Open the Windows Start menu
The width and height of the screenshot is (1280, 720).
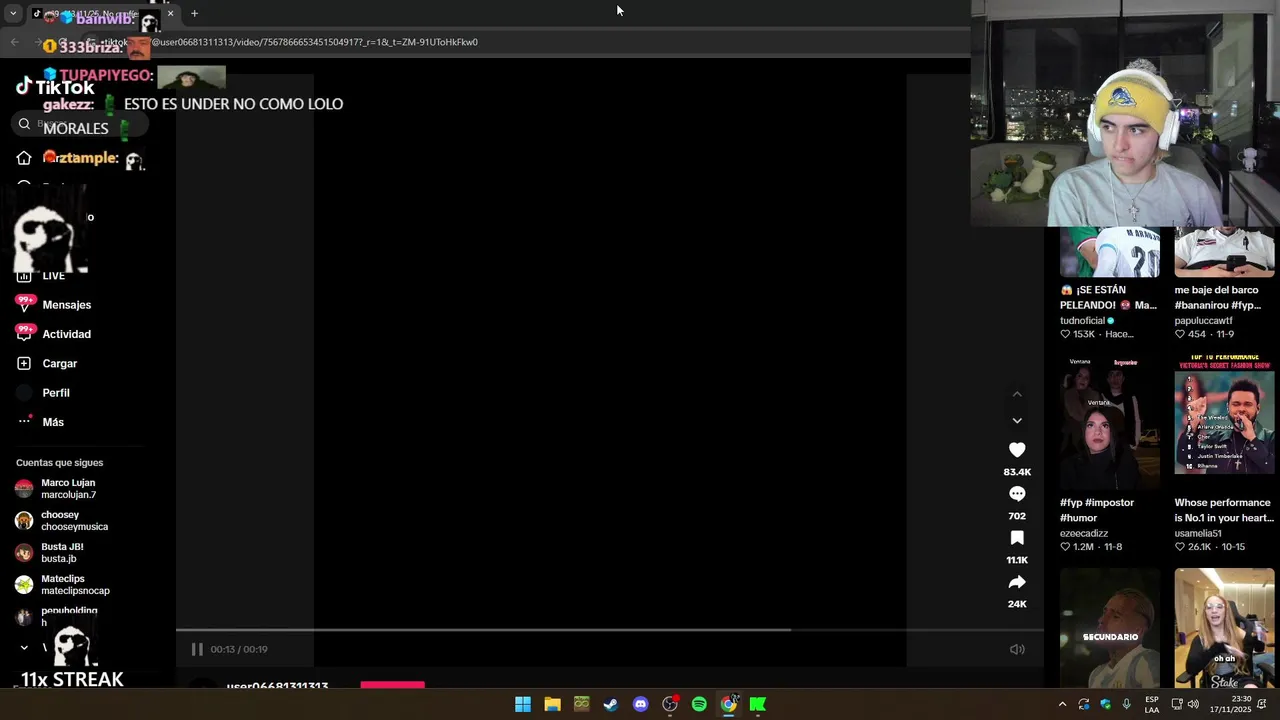(523, 704)
